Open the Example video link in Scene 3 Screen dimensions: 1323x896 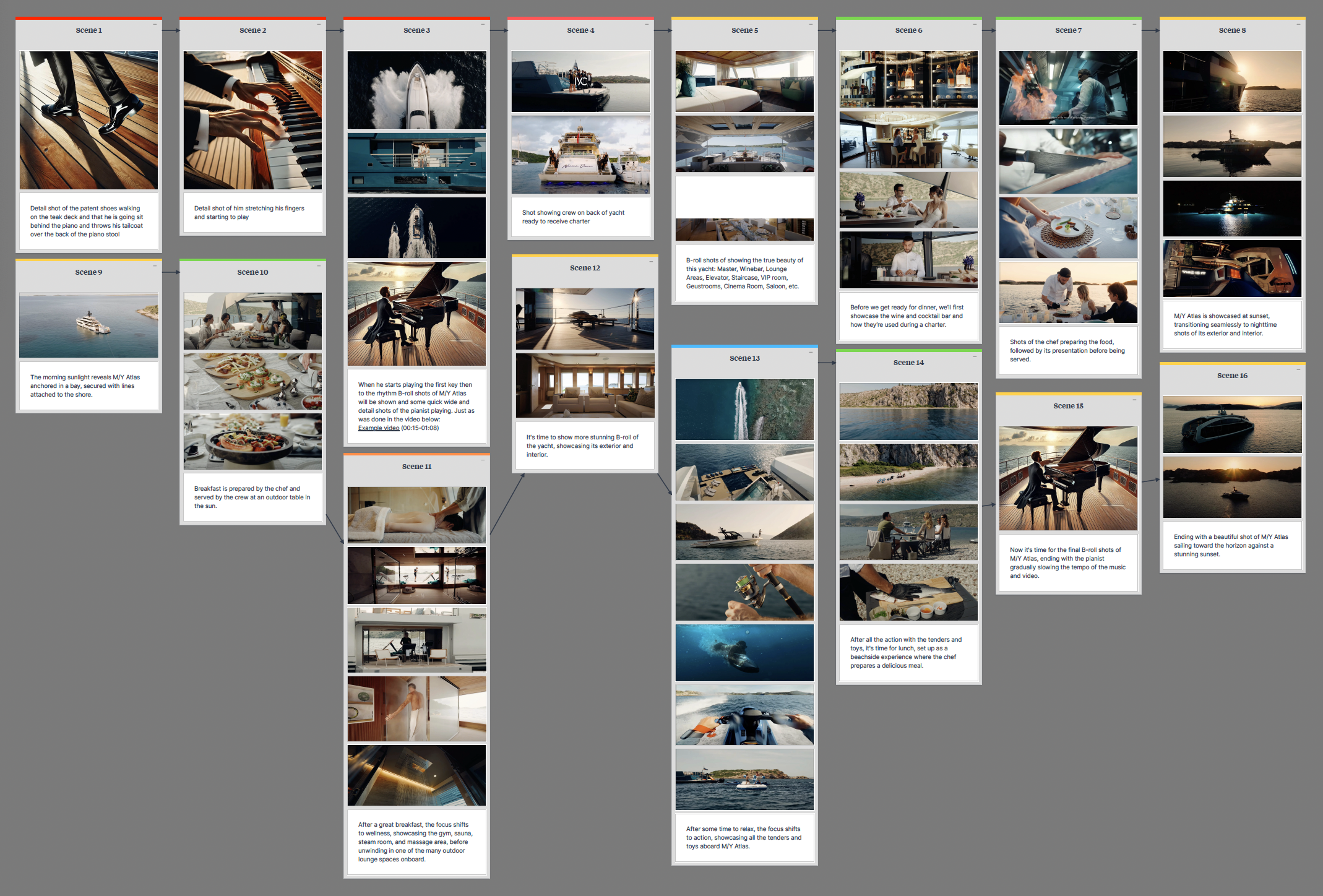click(378, 428)
